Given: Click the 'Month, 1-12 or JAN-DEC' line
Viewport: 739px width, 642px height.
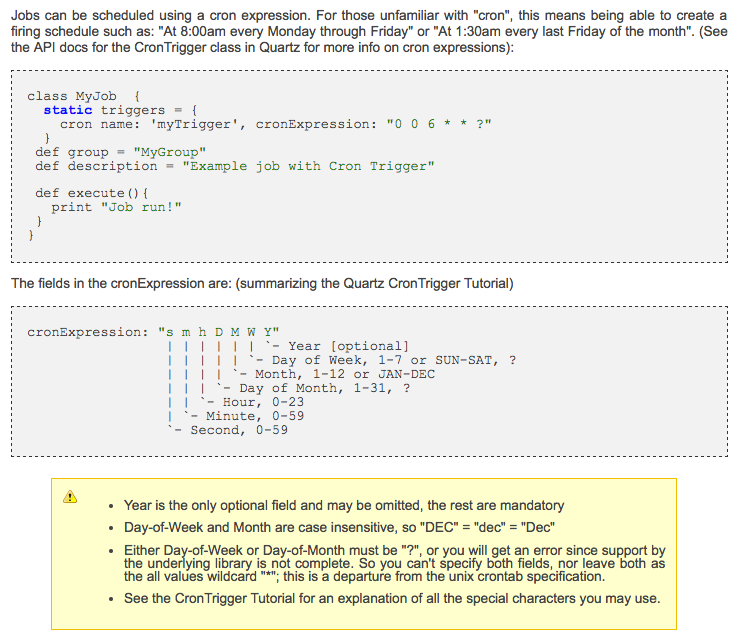Looking at the screenshot, I should 346,374.
